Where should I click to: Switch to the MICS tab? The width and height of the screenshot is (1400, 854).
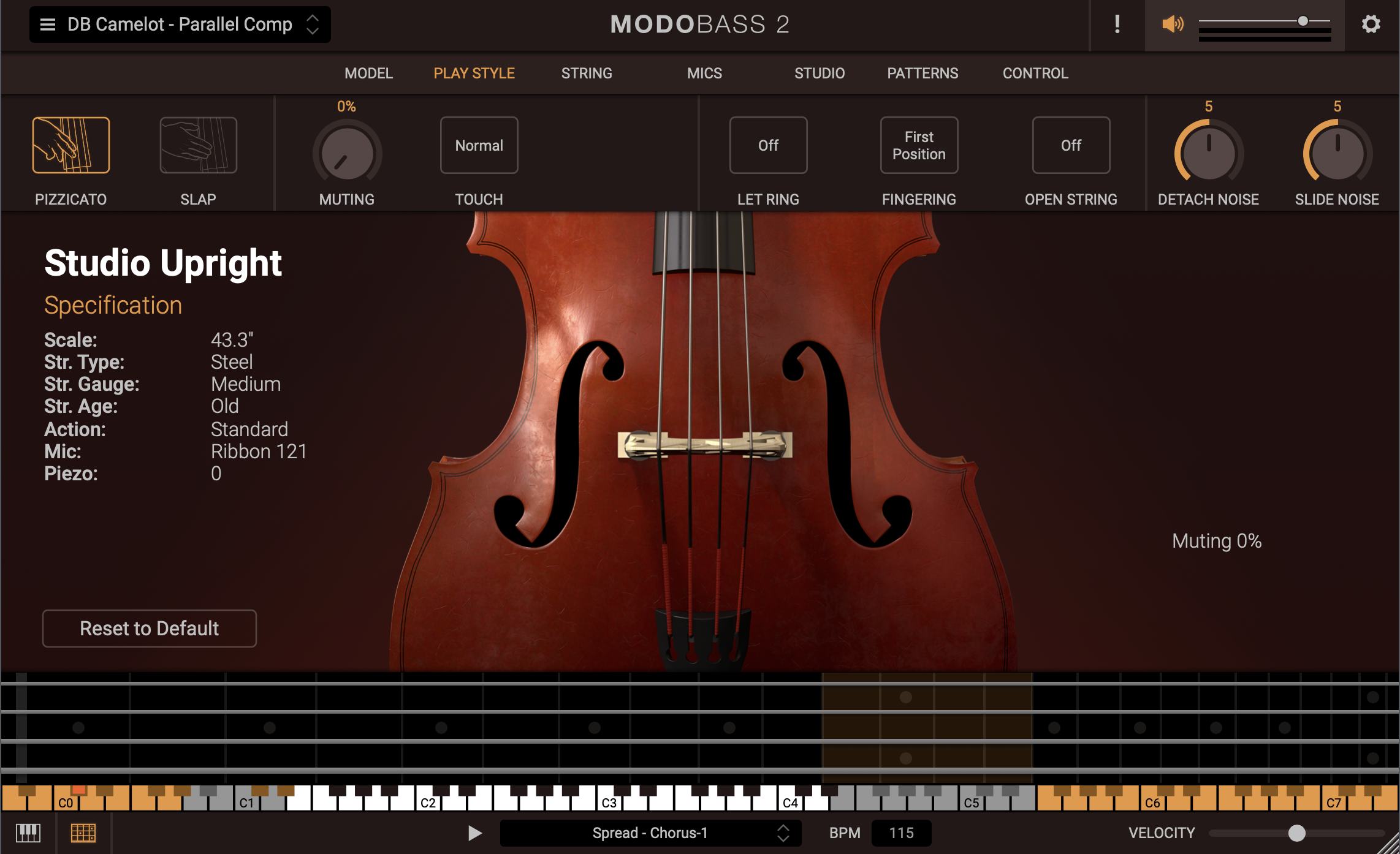tap(704, 74)
